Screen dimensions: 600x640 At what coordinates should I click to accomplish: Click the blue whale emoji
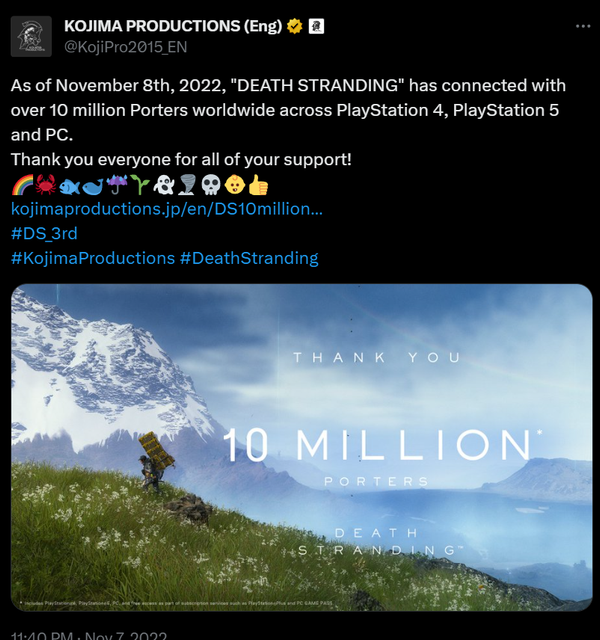(93, 186)
